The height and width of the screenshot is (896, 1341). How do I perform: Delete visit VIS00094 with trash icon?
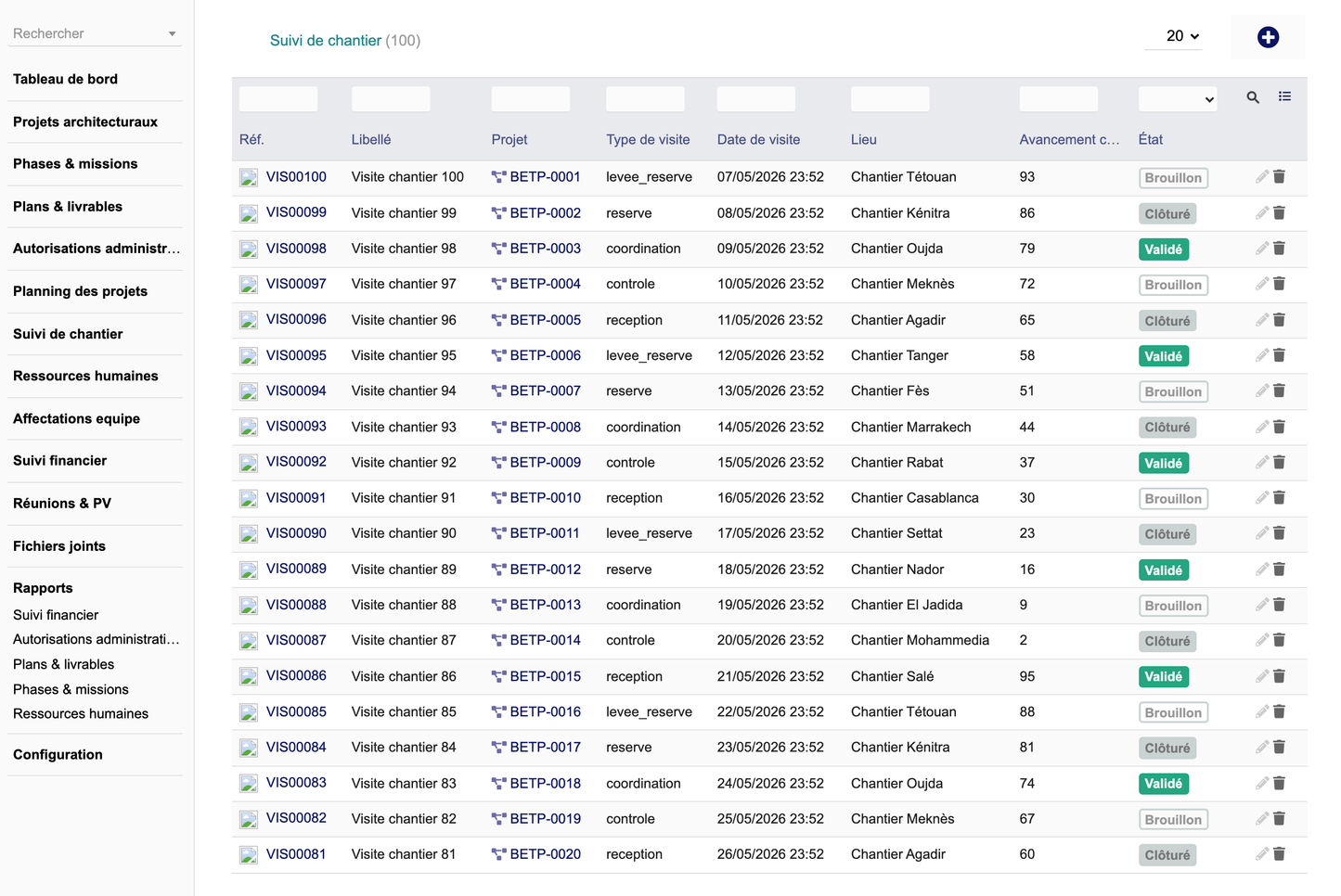point(1279,390)
